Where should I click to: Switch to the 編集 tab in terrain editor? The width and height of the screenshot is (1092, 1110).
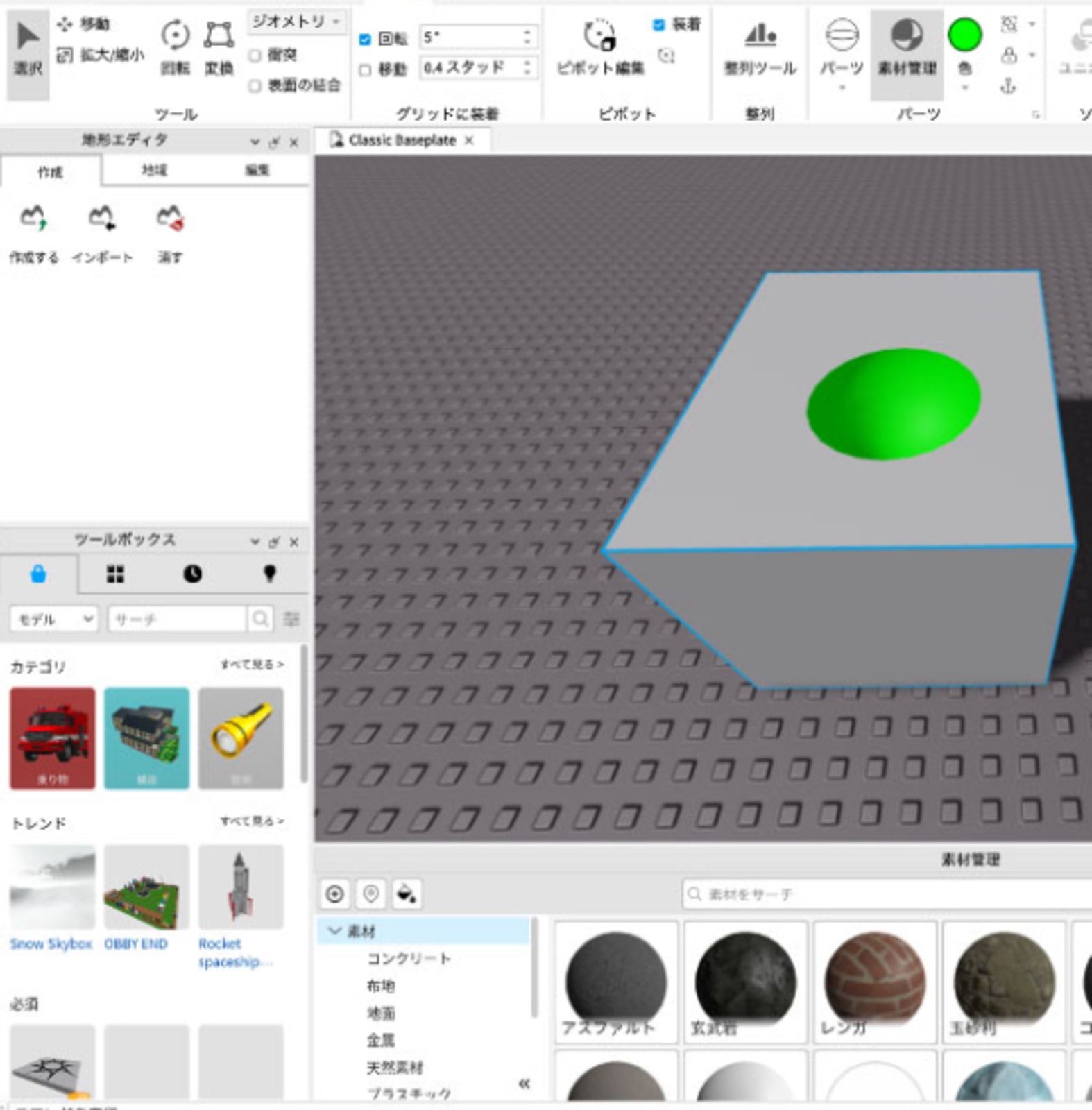point(257,170)
